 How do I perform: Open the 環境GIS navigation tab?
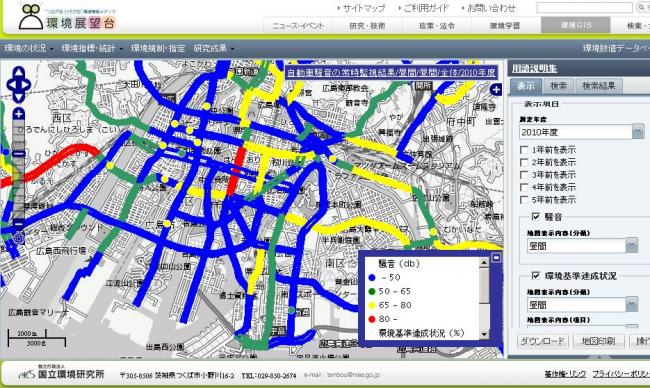point(576,25)
